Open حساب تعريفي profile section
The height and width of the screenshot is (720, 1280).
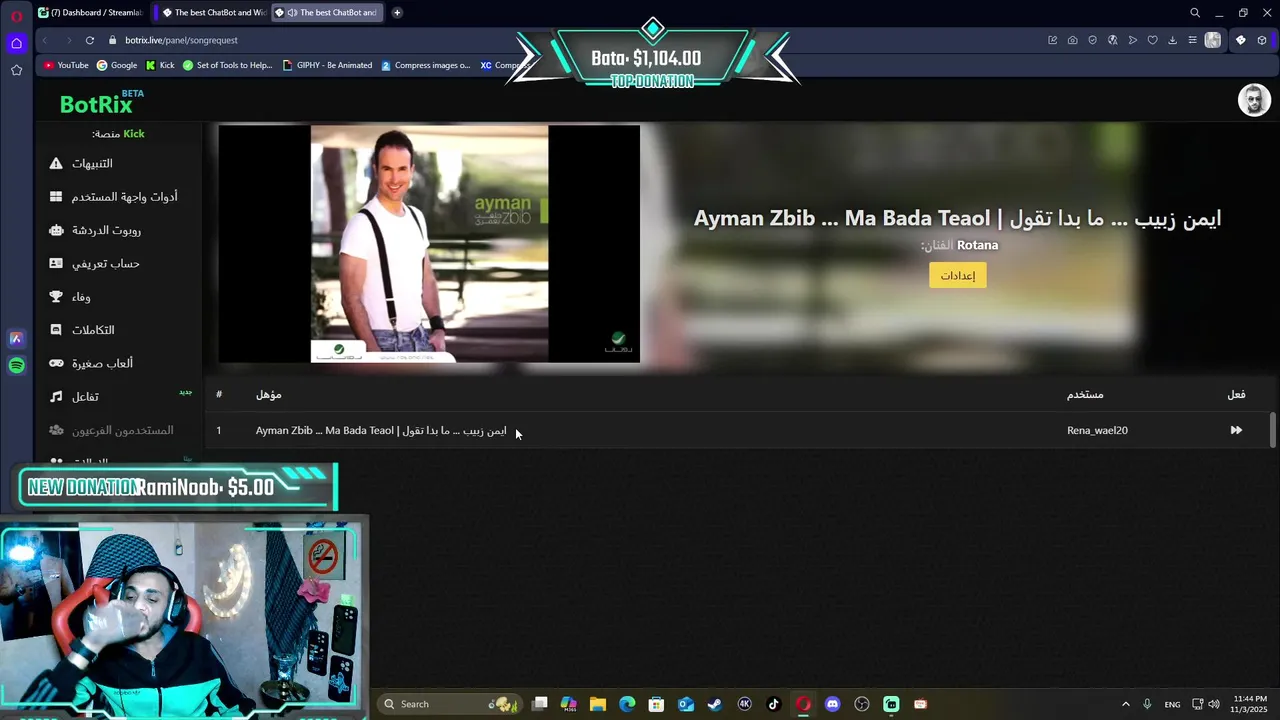pyautogui.click(x=106, y=263)
